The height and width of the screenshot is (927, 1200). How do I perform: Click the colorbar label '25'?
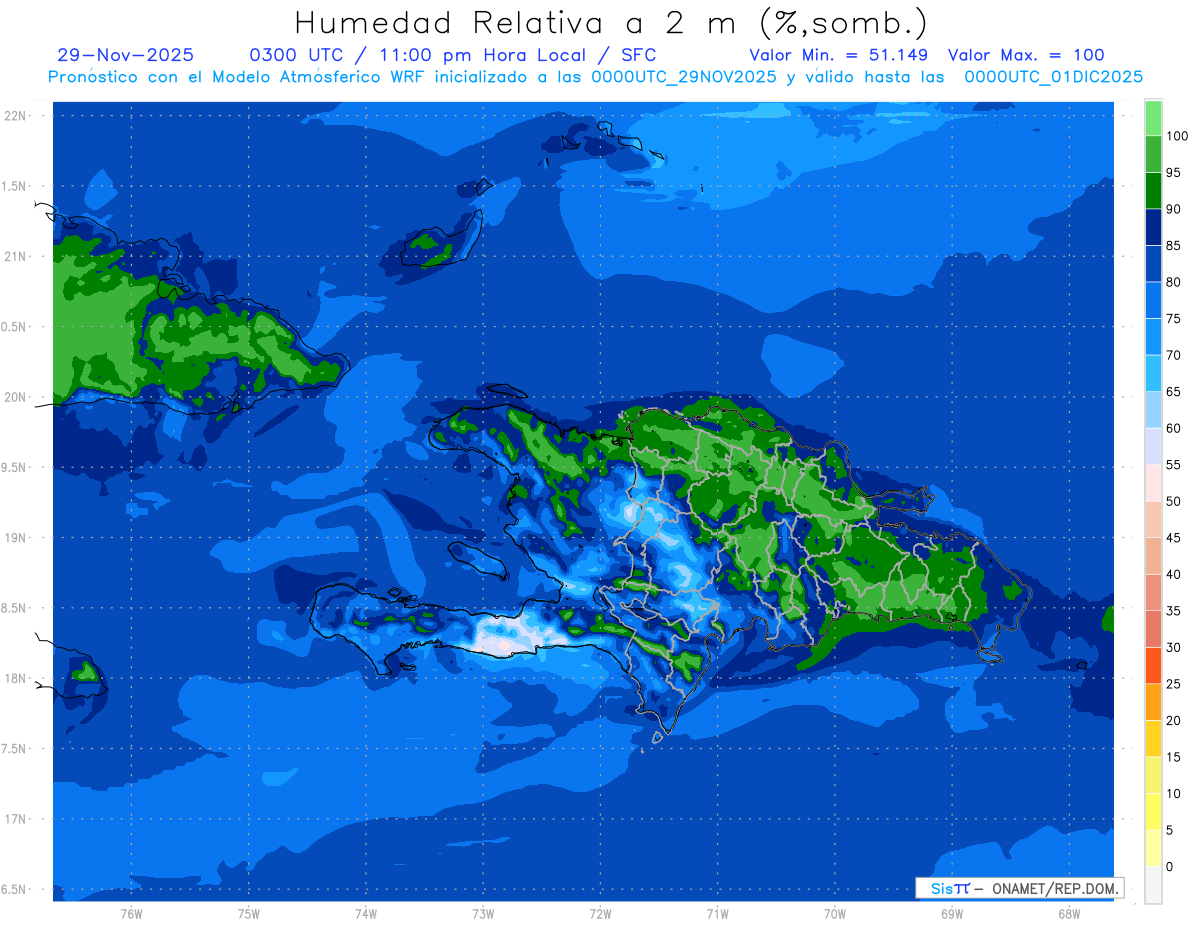[x=1173, y=684]
